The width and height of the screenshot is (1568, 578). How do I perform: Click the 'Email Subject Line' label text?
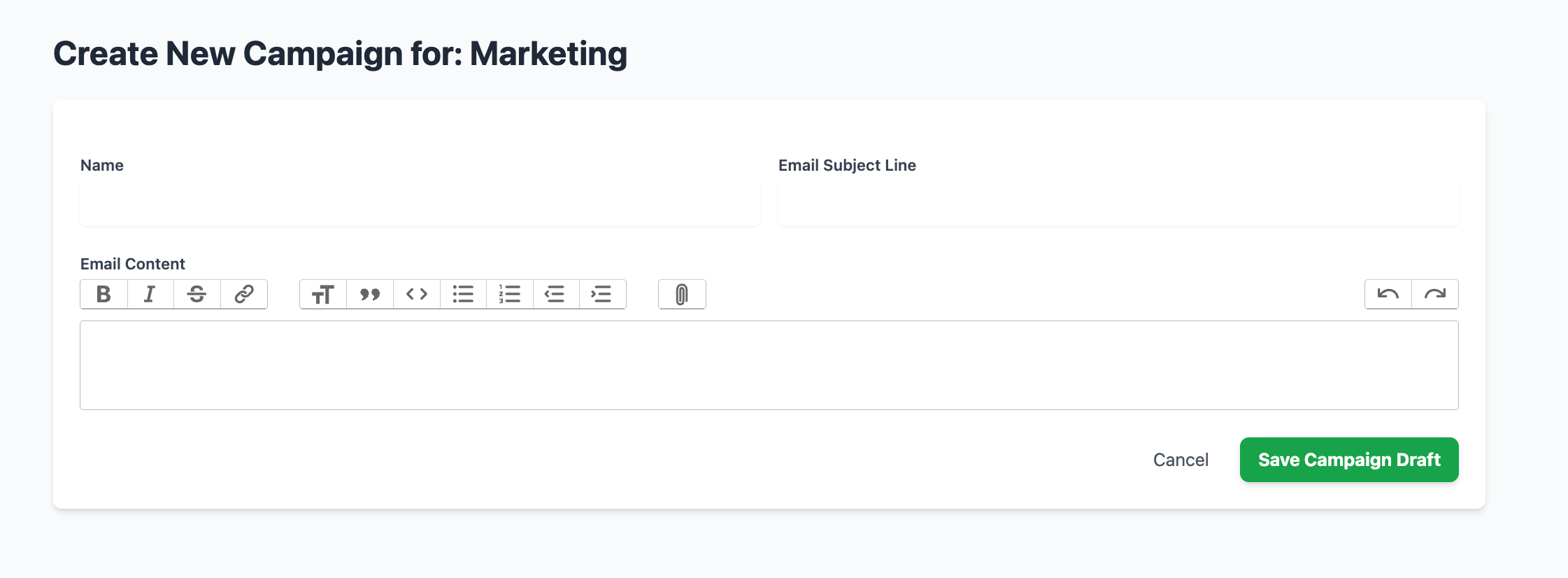(846, 166)
